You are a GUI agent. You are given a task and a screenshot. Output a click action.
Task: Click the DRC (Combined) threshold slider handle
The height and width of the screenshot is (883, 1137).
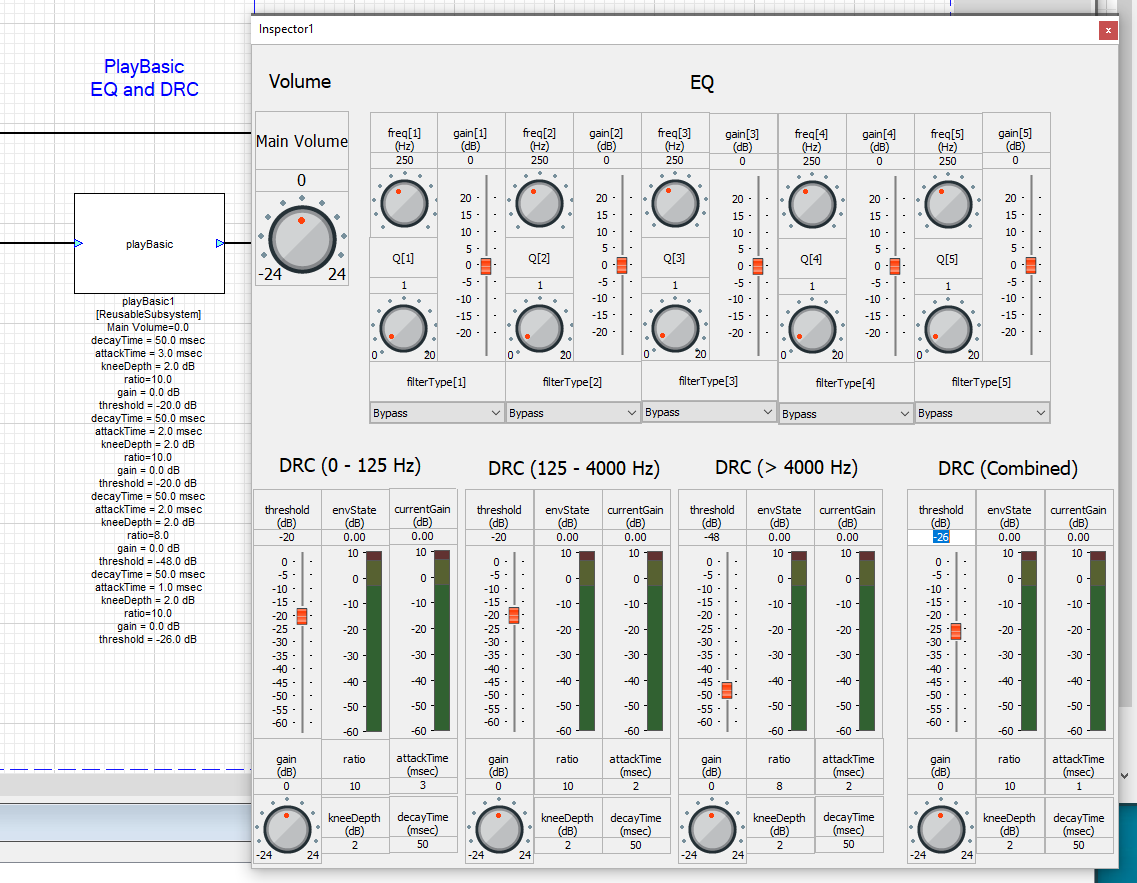(x=956, y=631)
